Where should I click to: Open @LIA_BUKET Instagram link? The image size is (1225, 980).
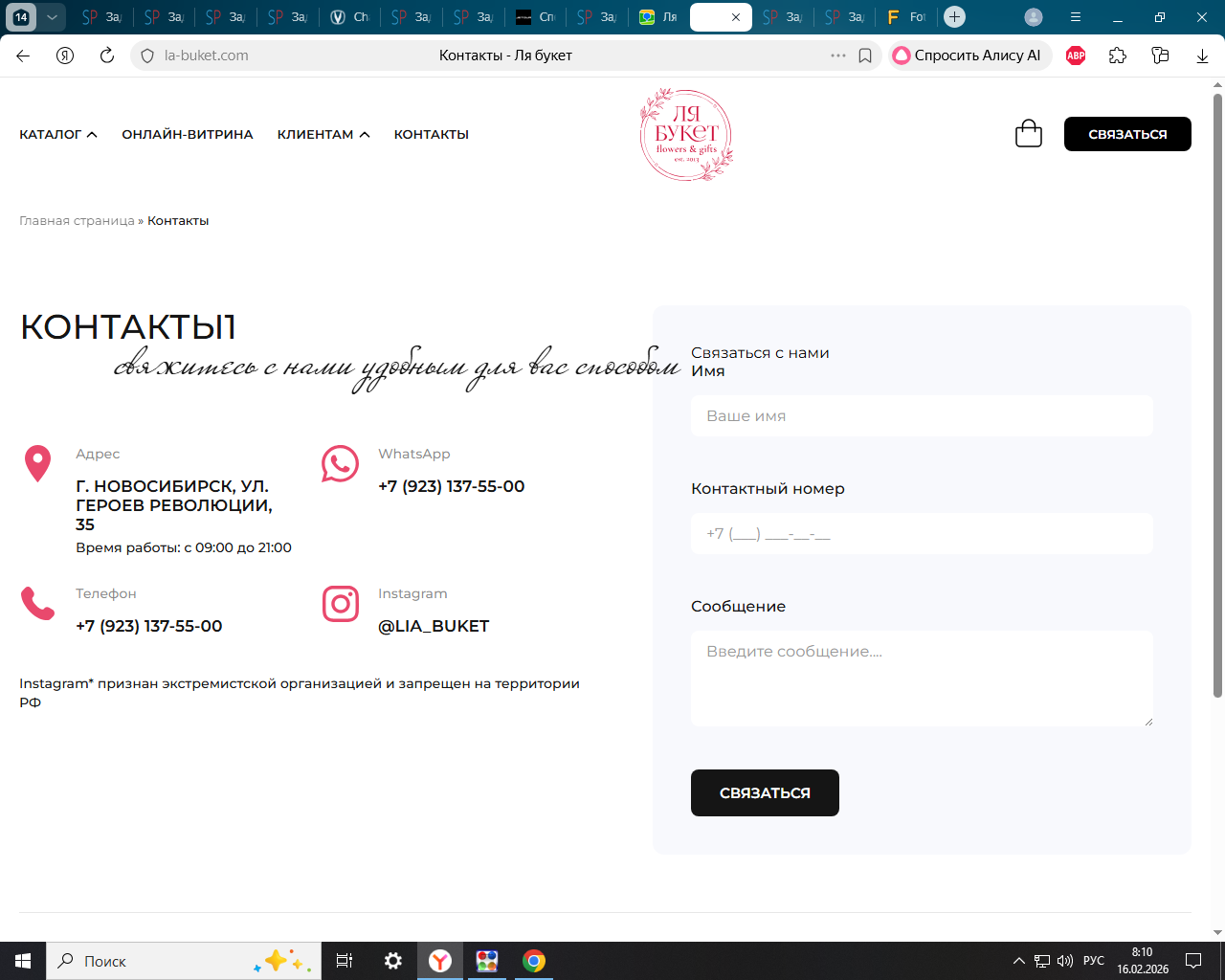(x=434, y=626)
